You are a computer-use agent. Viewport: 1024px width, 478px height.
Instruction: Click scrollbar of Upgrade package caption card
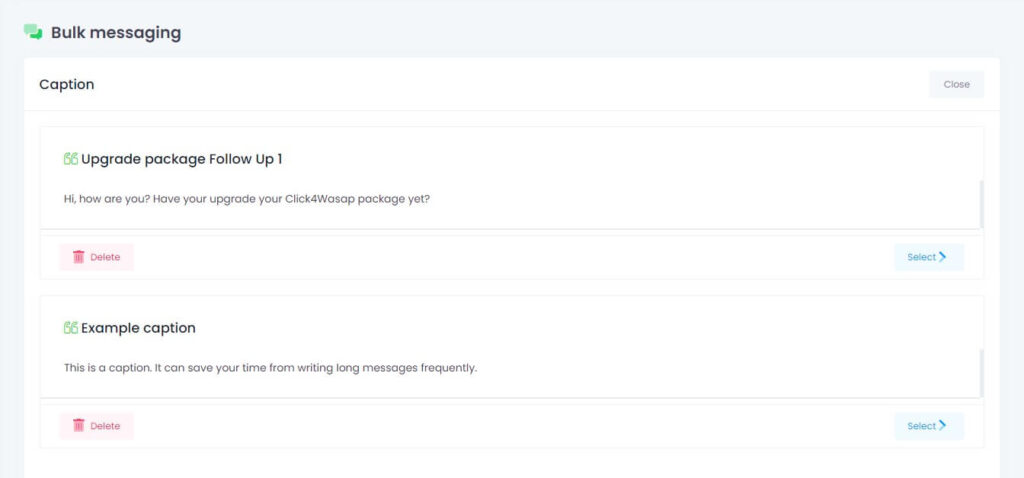tap(982, 204)
